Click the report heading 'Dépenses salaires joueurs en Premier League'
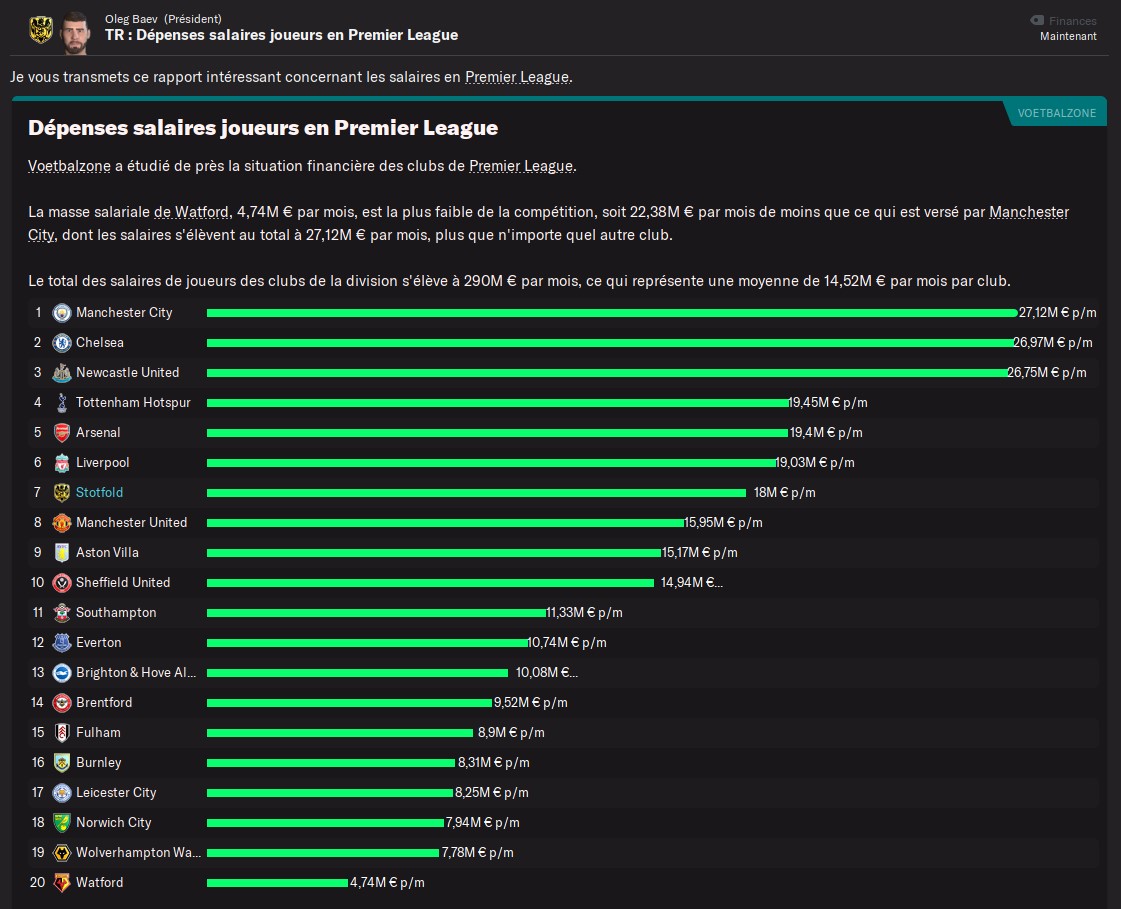The width and height of the screenshot is (1121, 909). pos(263,128)
